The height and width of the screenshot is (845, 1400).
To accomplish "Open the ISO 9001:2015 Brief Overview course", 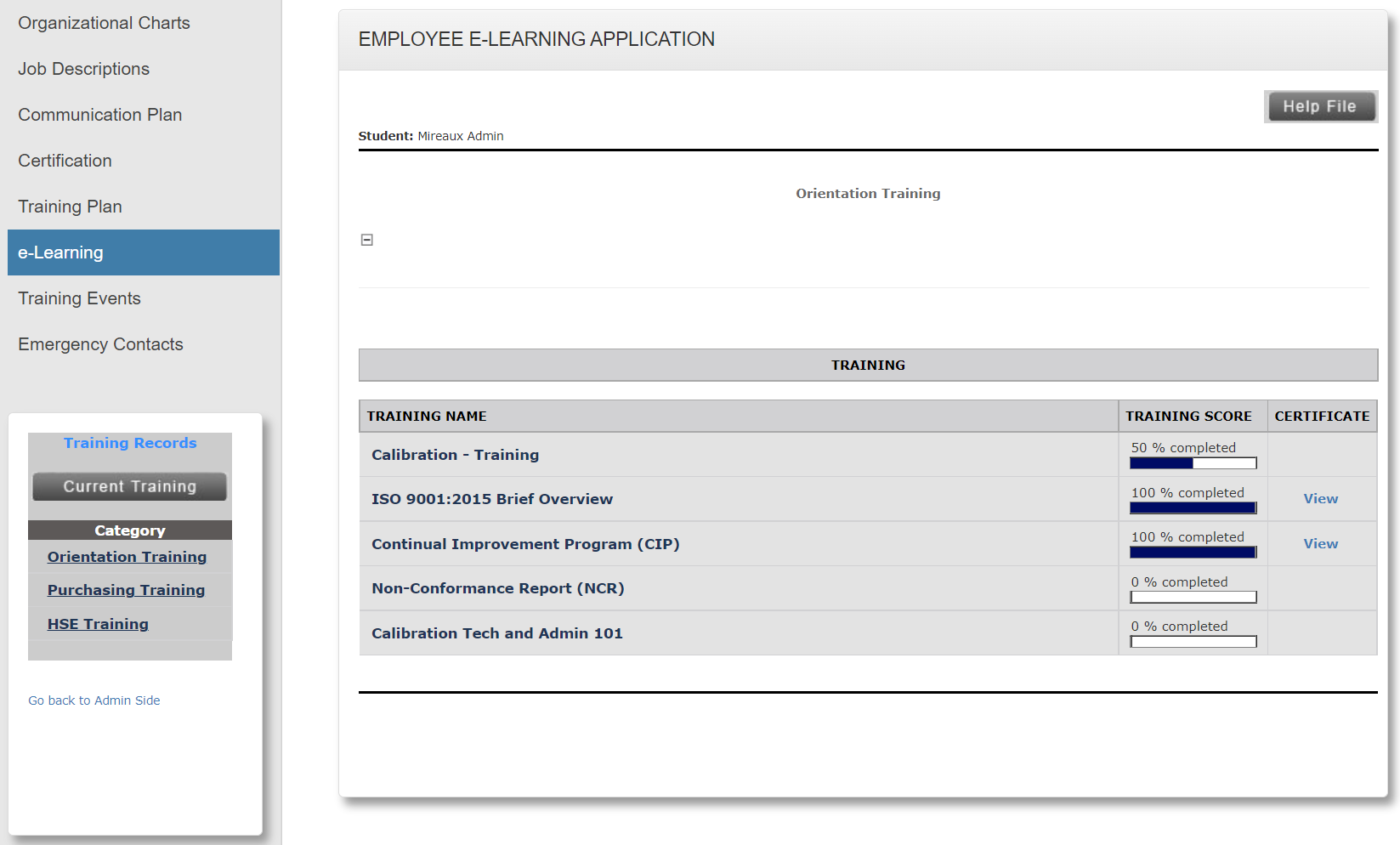I will (491, 499).
